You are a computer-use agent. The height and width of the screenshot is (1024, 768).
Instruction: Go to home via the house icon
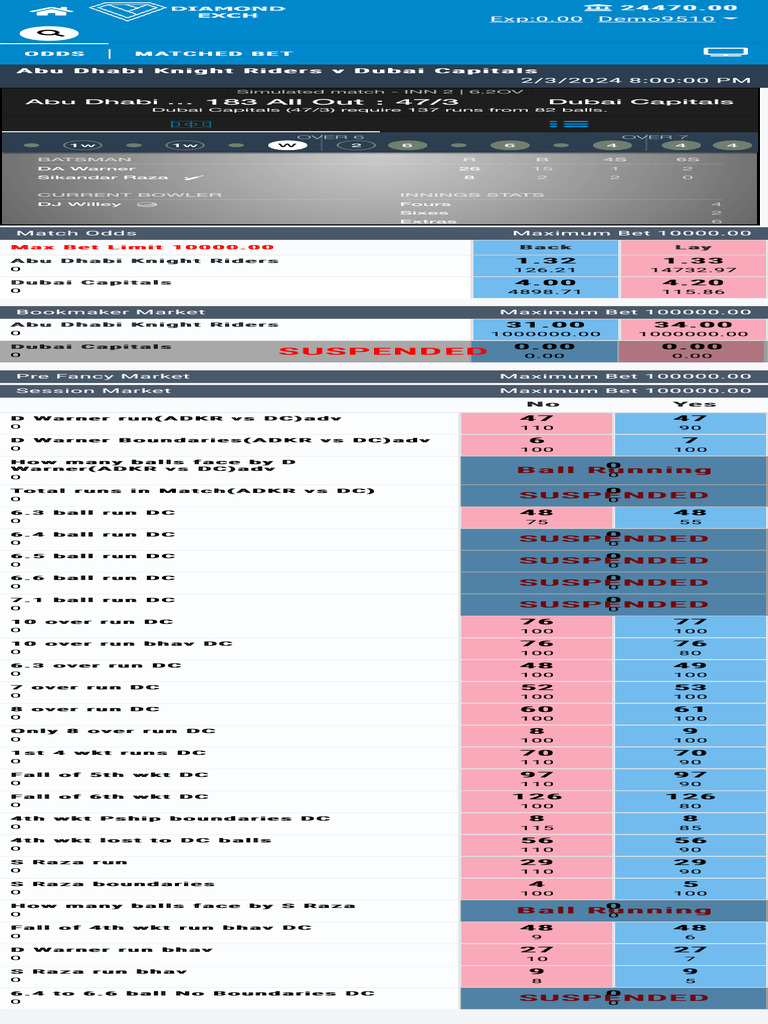[x=51, y=9]
